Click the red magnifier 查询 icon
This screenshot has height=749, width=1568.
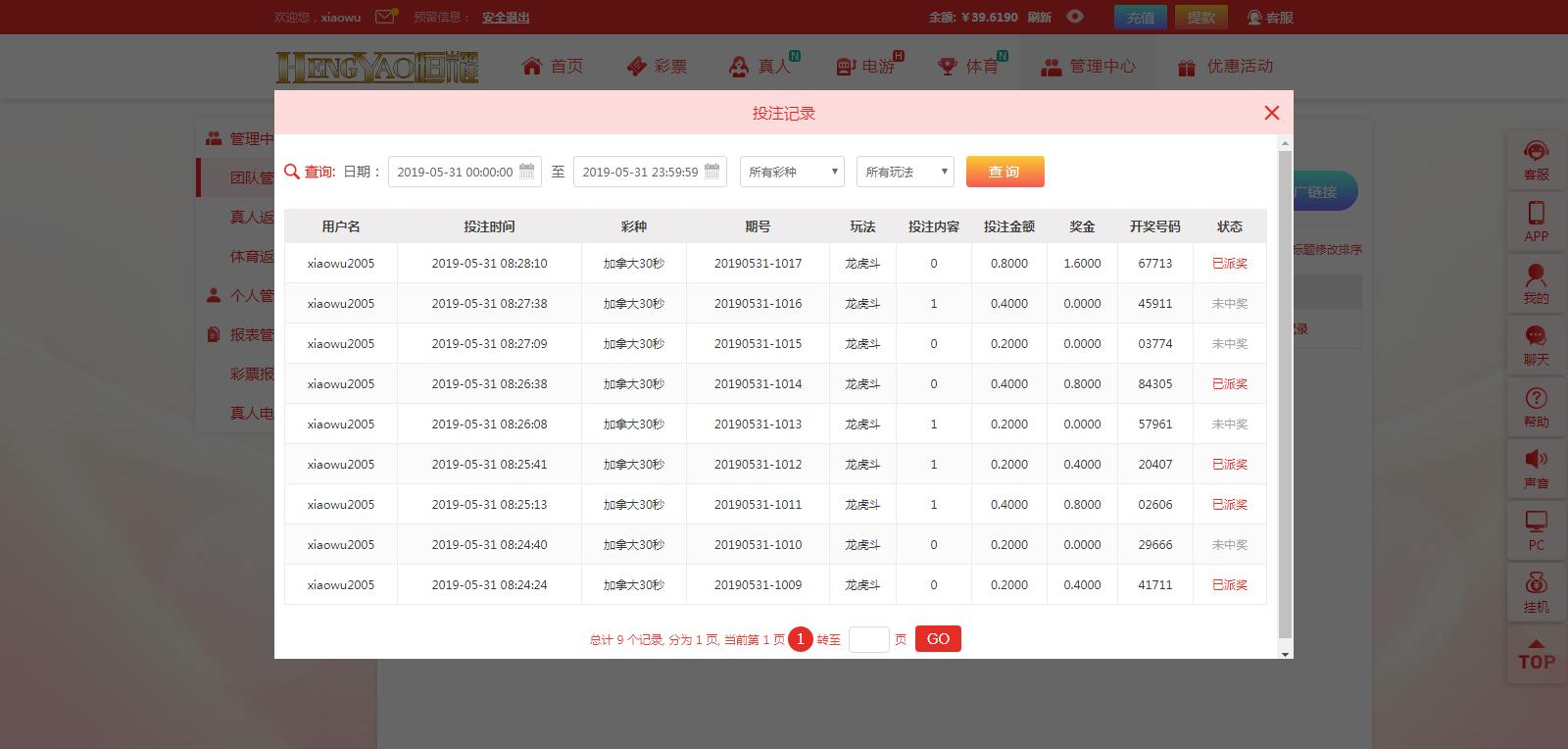point(291,172)
